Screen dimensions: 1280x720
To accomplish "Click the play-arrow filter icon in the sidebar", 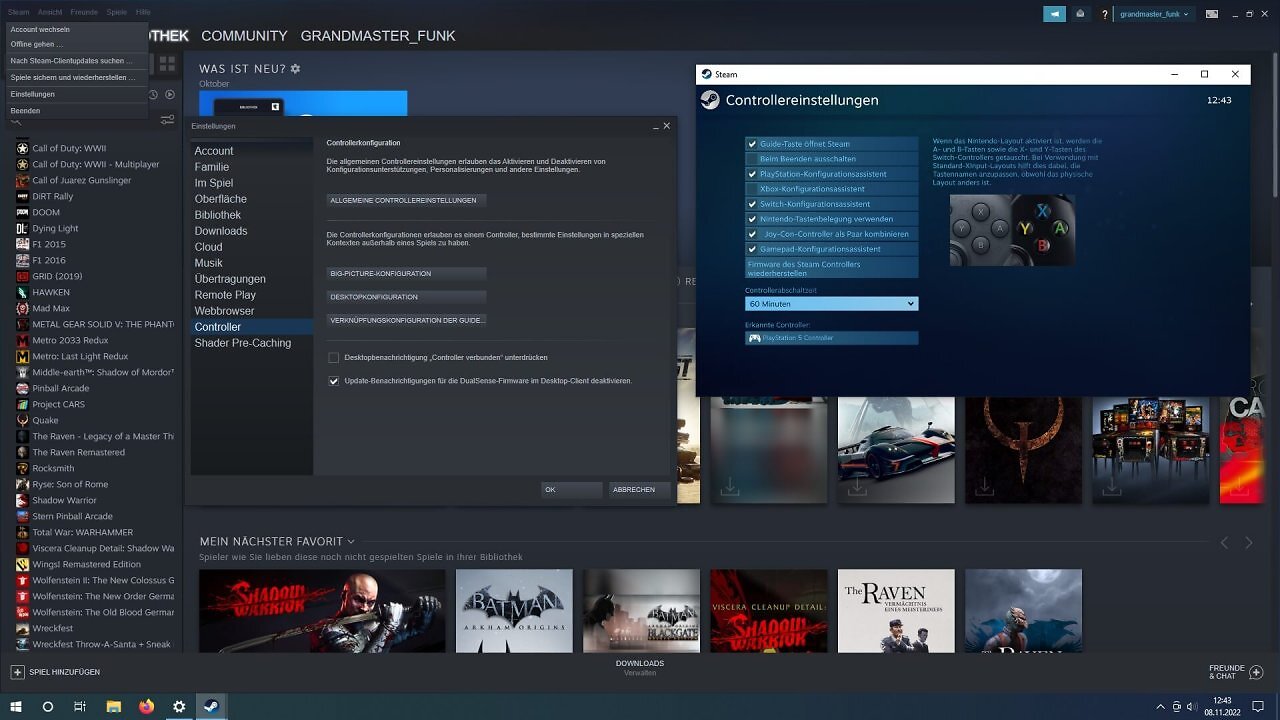I will click(170, 95).
